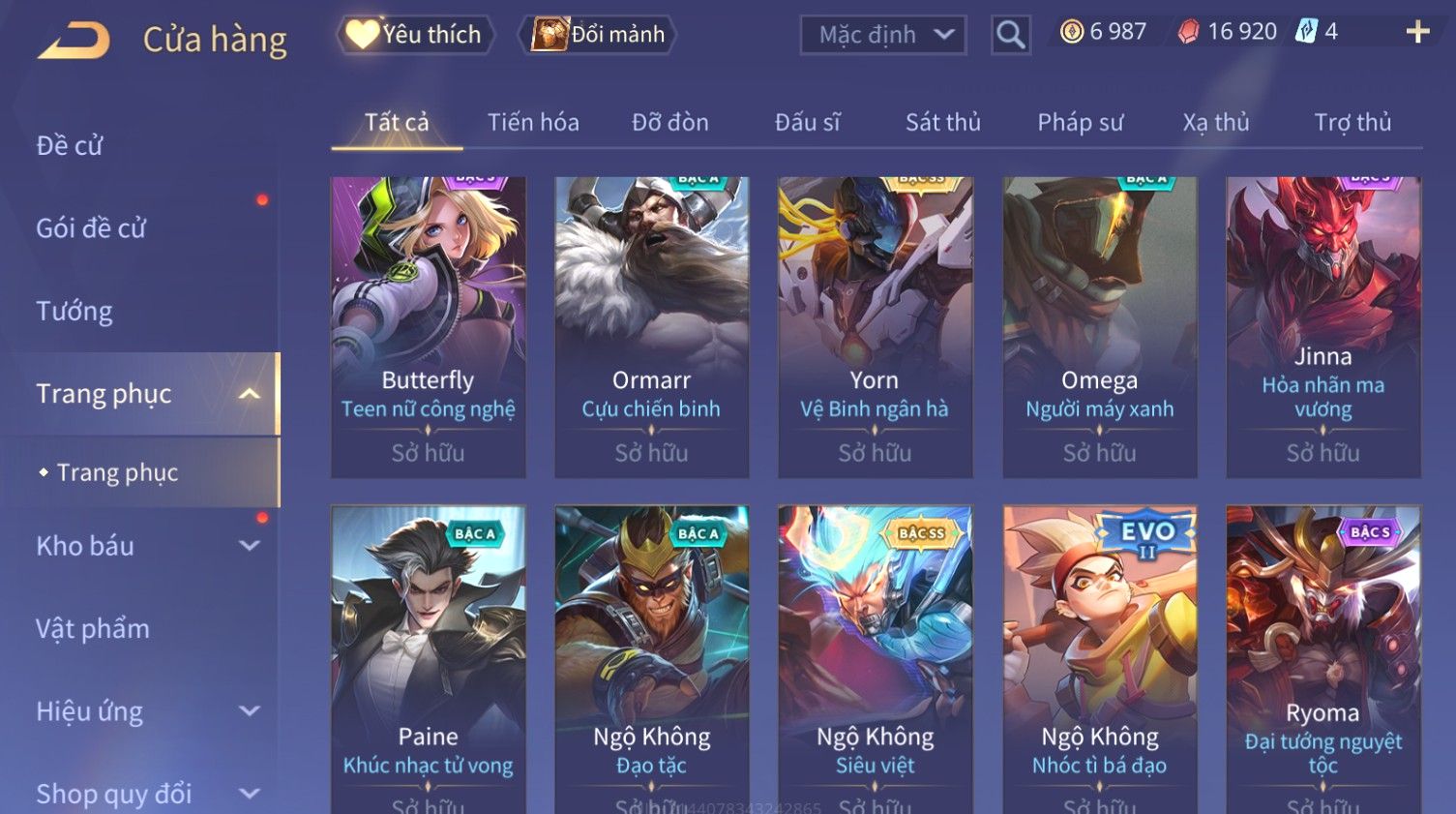Tap the blue voucher ticket icon
Viewport: 1456px width, 814px height.
1306,32
